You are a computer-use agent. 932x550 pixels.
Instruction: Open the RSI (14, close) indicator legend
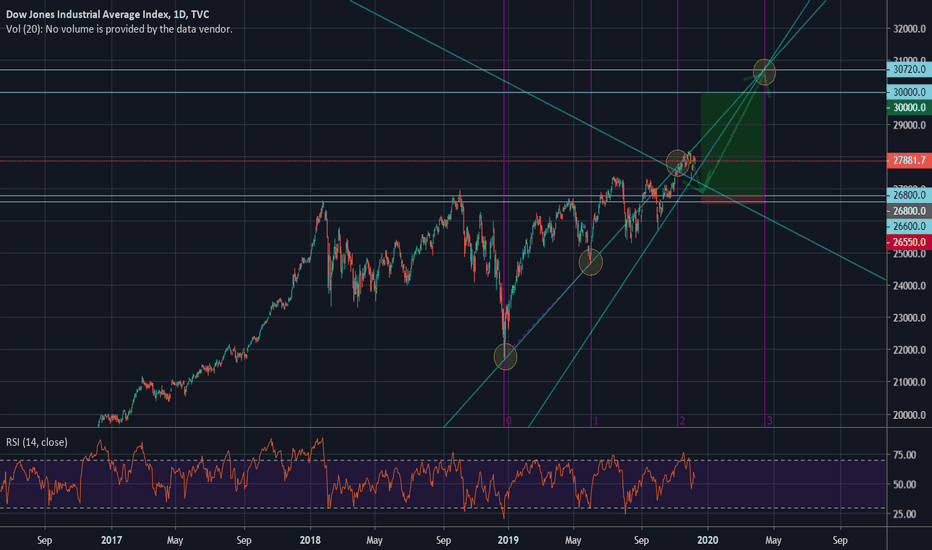pos(37,442)
